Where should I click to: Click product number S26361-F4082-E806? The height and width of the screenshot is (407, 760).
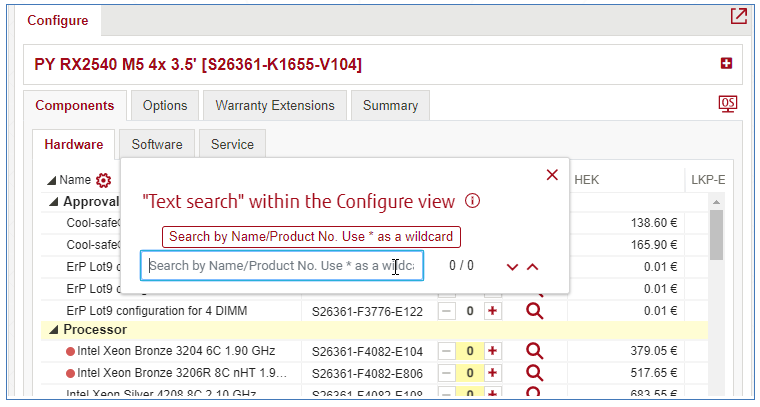[367, 374]
